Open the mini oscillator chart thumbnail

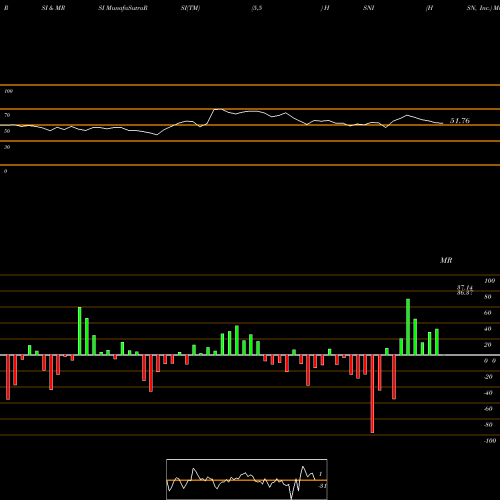pyautogui.click(x=247, y=479)
